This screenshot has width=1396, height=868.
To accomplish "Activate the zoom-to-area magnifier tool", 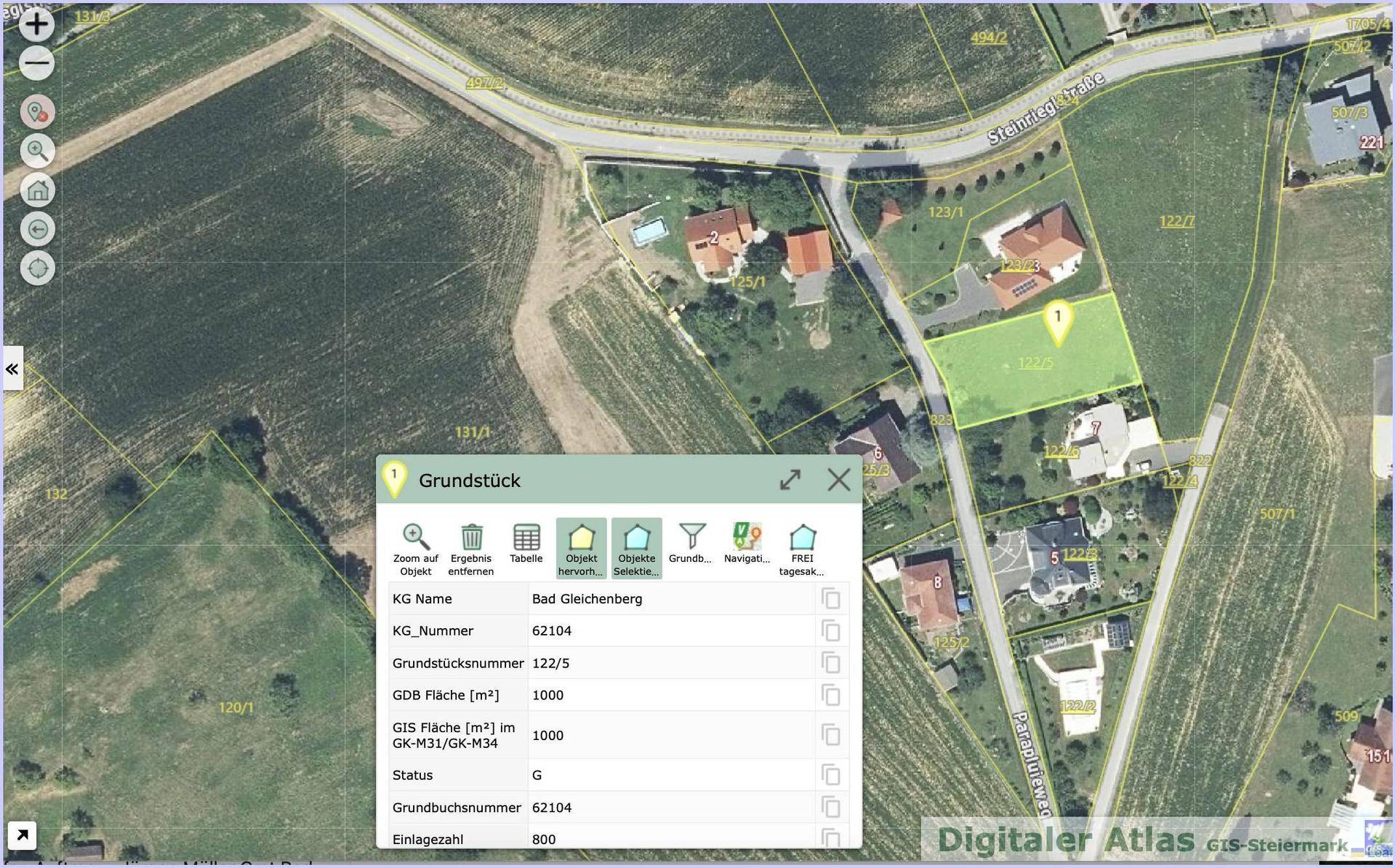I will pos(37,150).
